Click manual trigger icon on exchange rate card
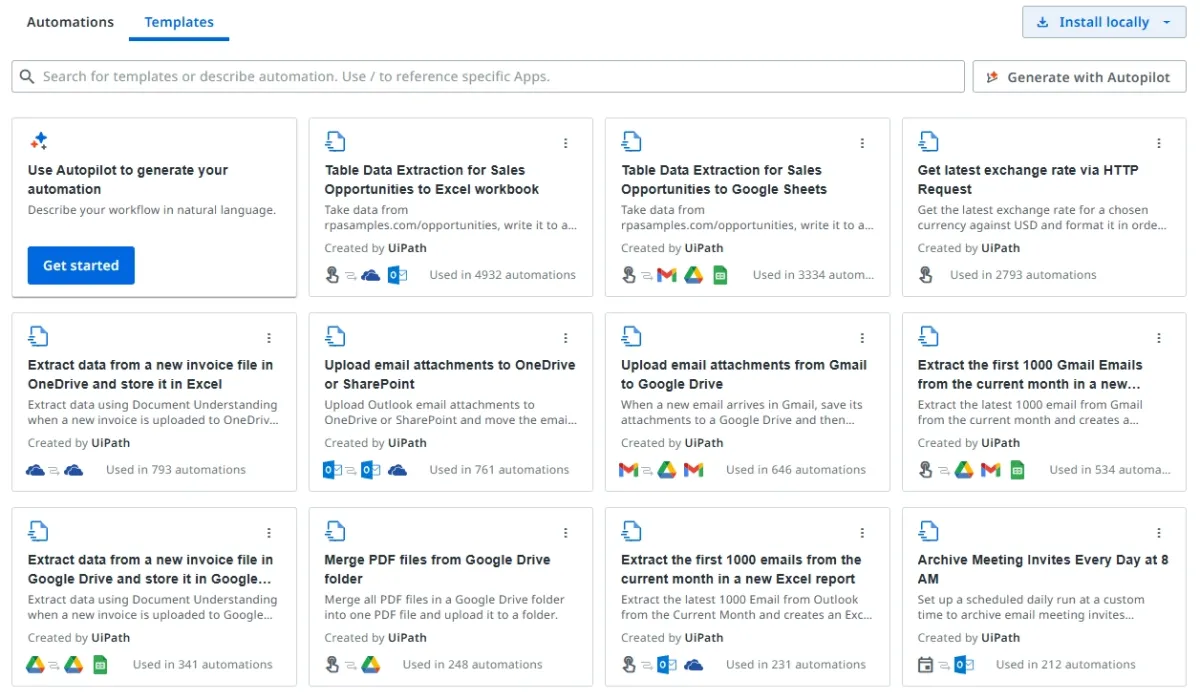 (926, 275)
